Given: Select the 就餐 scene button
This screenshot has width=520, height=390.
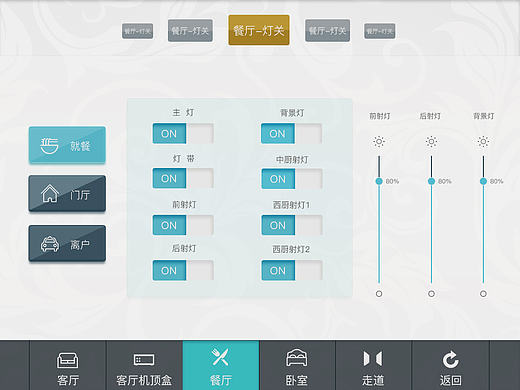Looking at the screenshot, I should (67, 145).
